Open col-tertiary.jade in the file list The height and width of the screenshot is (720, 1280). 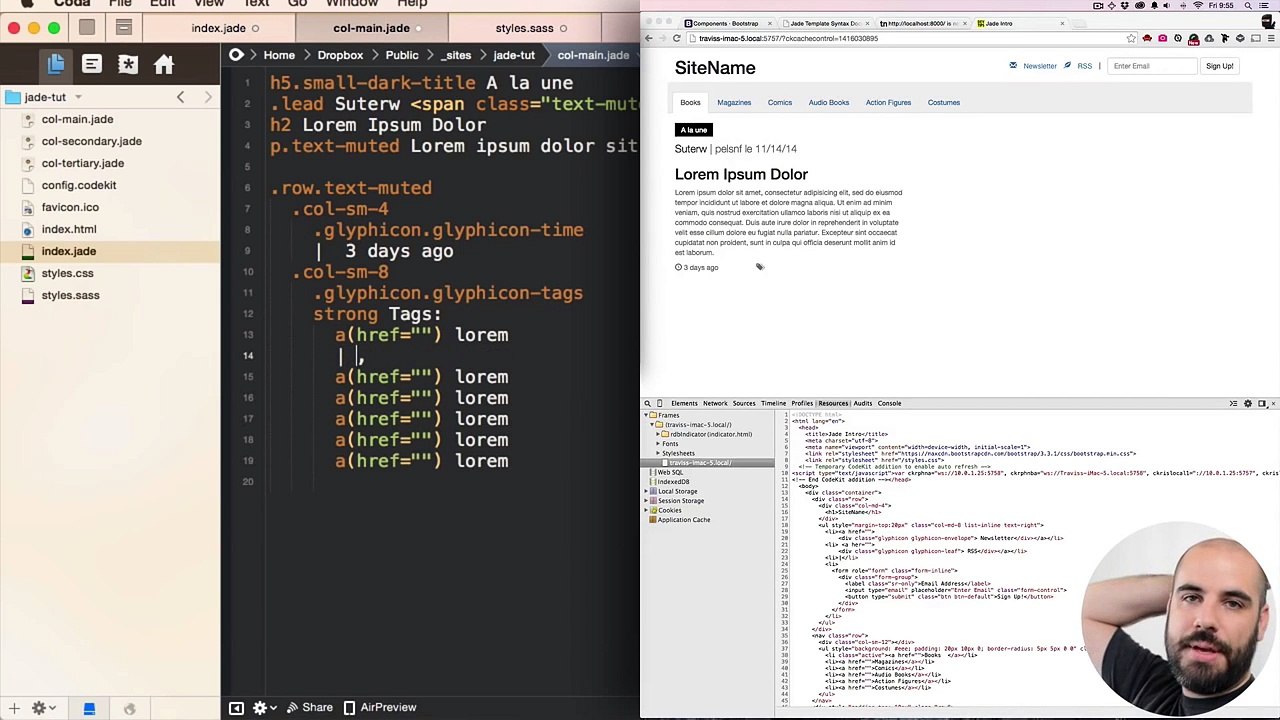point(82,163)
